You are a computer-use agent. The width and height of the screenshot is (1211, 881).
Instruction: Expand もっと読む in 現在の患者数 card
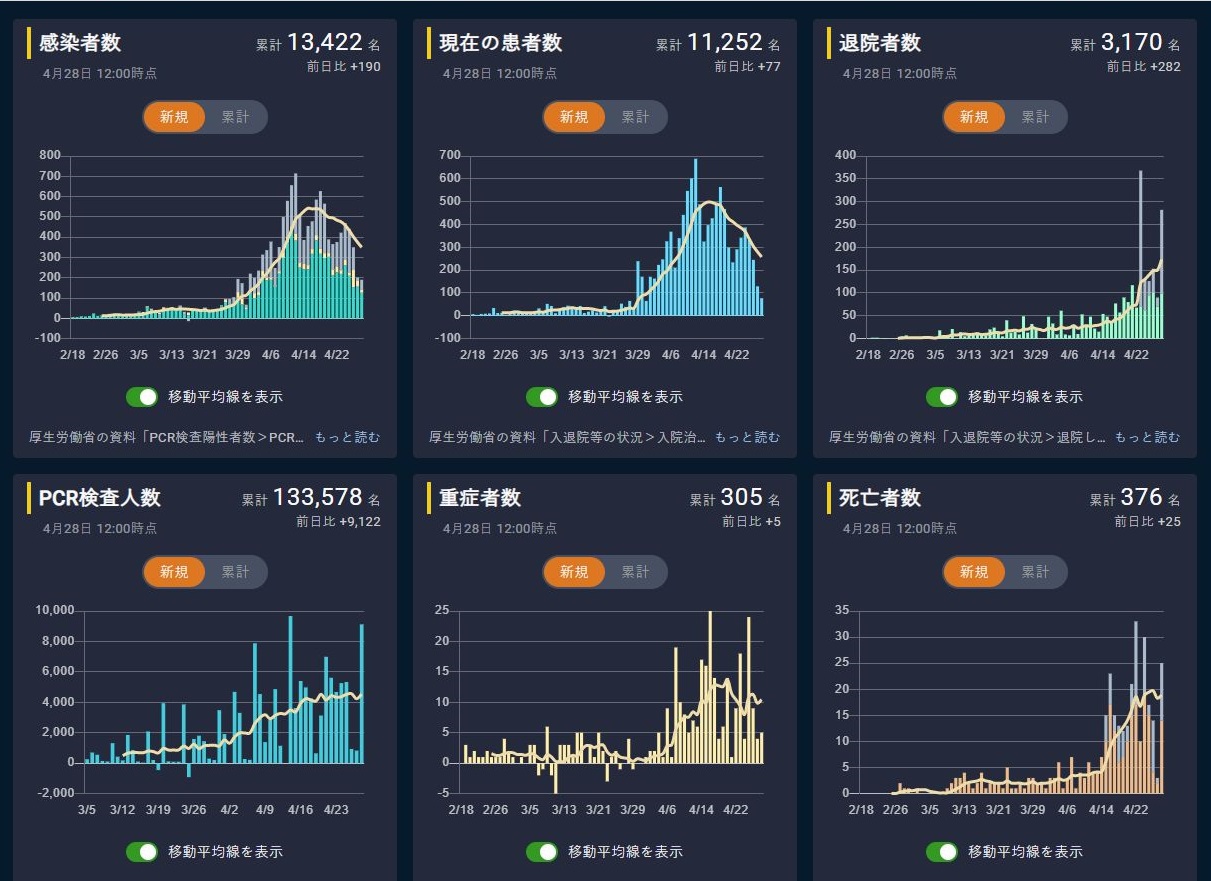tap(747, 437)
